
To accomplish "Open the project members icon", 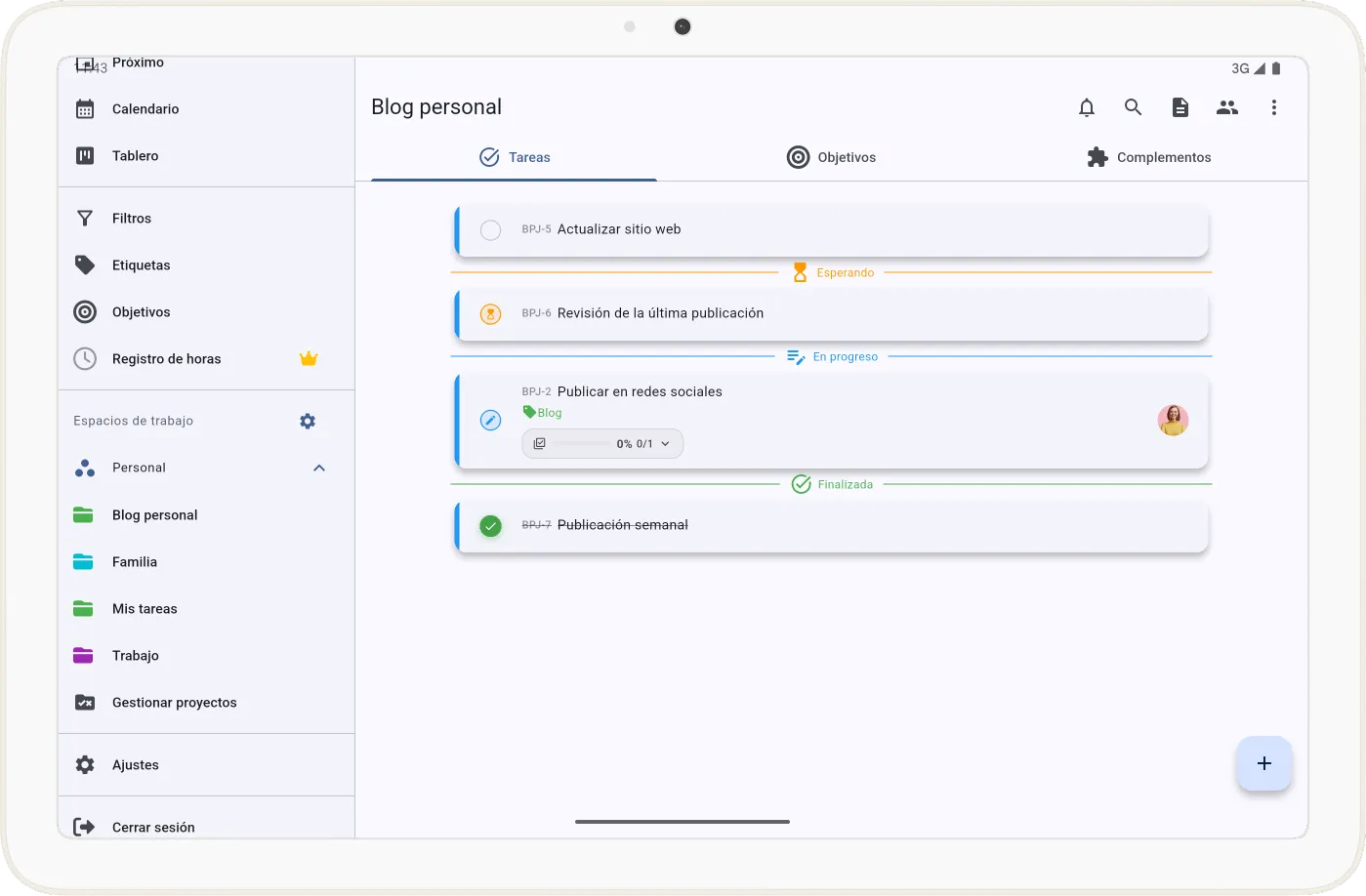I will [x=1226, y=107].
